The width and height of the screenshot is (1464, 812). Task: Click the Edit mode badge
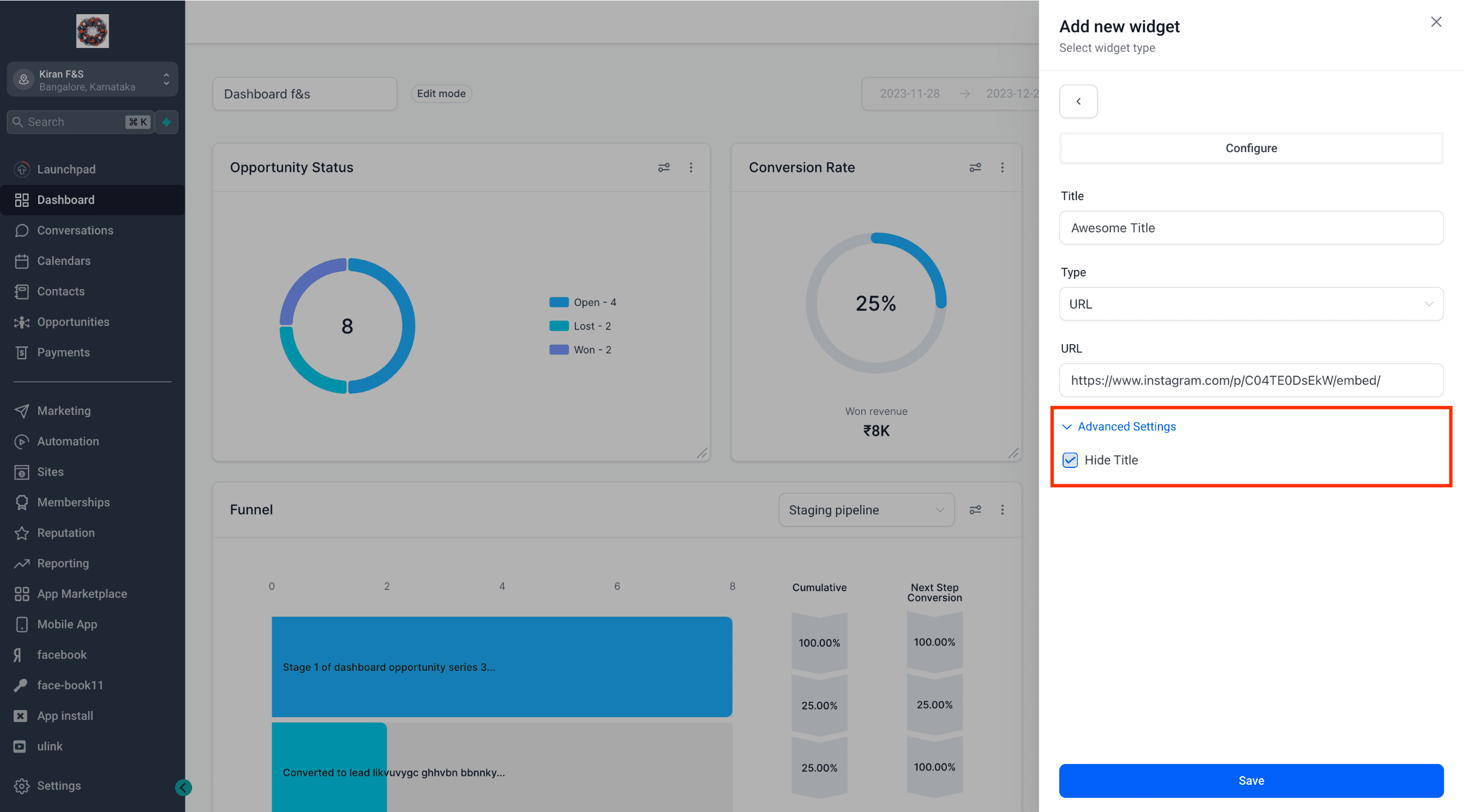(441, 93)
